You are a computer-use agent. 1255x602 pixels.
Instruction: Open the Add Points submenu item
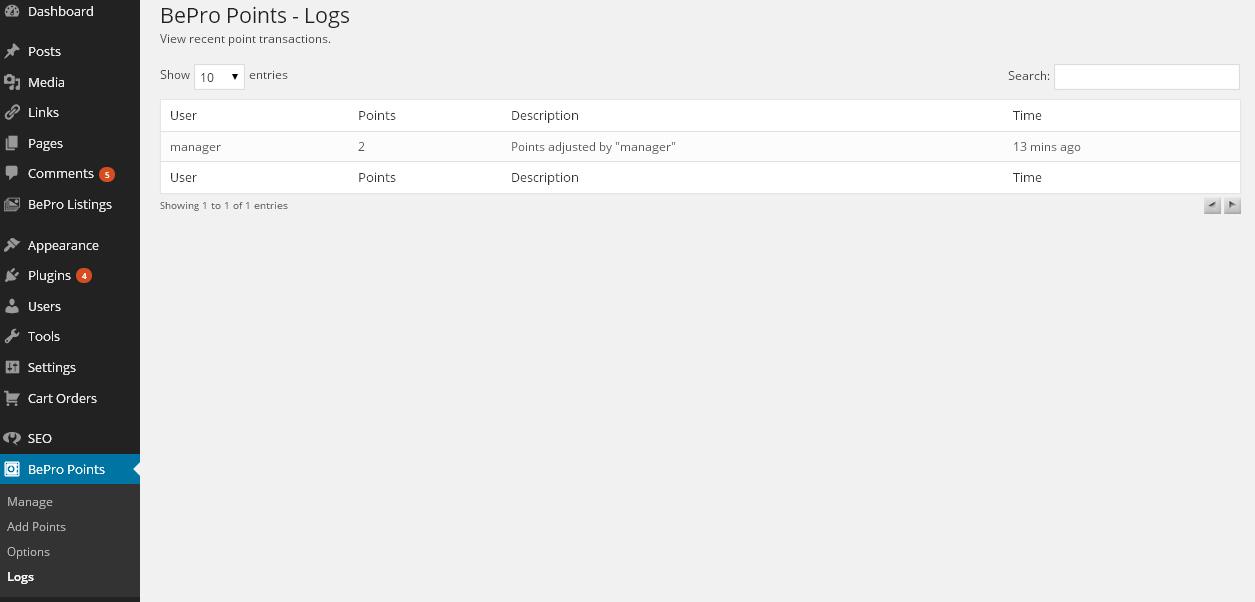[36, 527]
